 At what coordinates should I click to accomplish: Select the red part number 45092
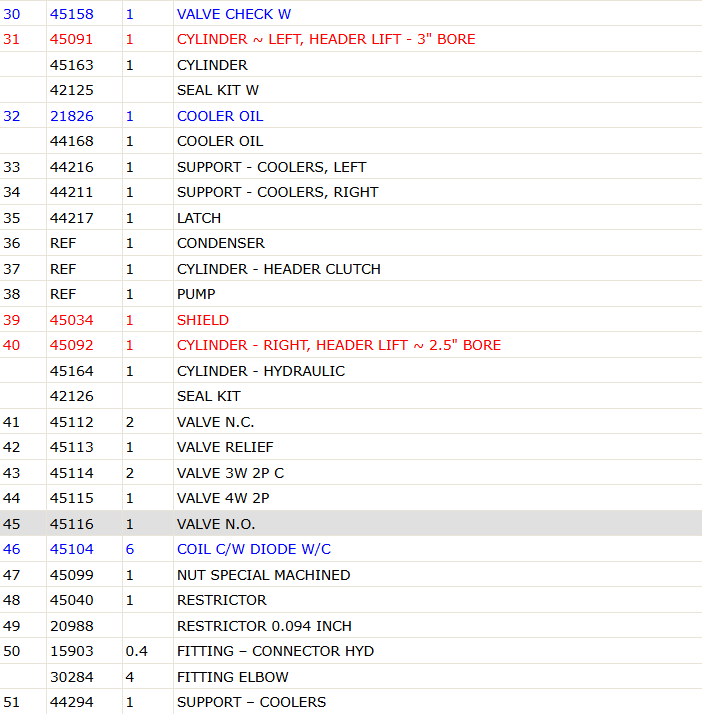tap(71, 345)
